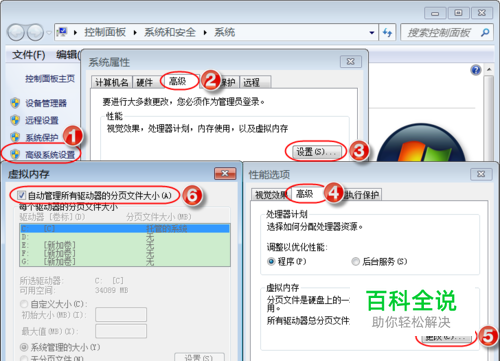Click scrollbar up arrow in system window
This screenshot has height=361, width=500.
(489, 70)
